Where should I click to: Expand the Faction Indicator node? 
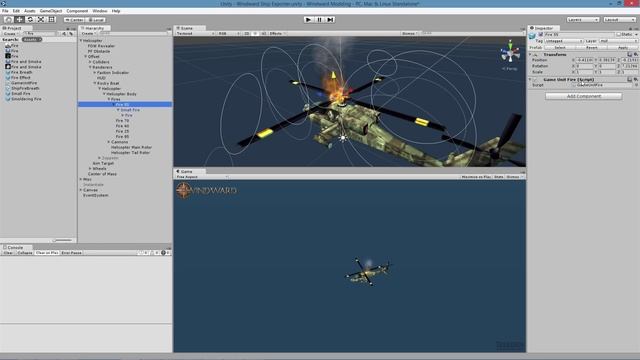[x=95, y=73]
